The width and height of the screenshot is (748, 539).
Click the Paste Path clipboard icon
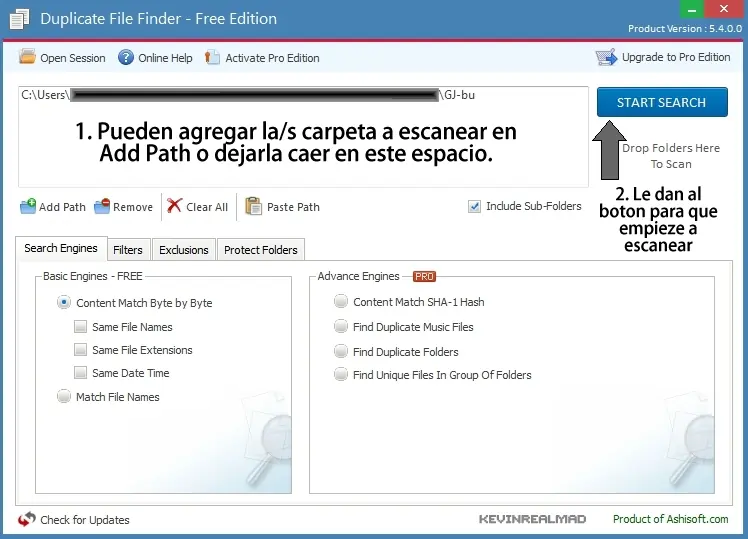253,206
